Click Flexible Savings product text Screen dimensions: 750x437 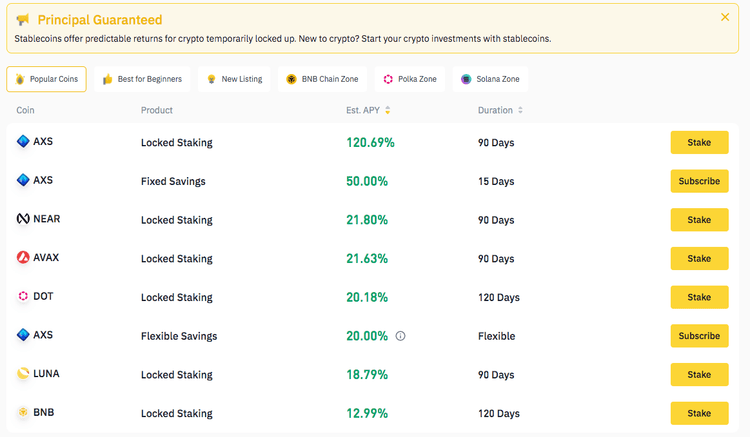(x=179, y=336)
